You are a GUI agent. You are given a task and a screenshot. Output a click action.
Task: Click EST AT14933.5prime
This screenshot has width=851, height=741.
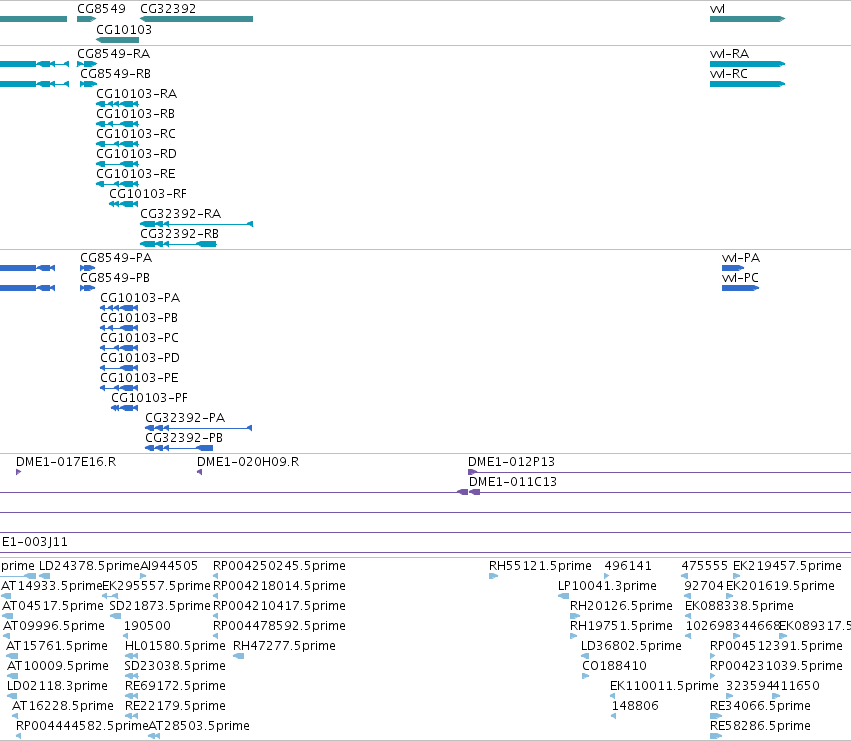(52, 586)
